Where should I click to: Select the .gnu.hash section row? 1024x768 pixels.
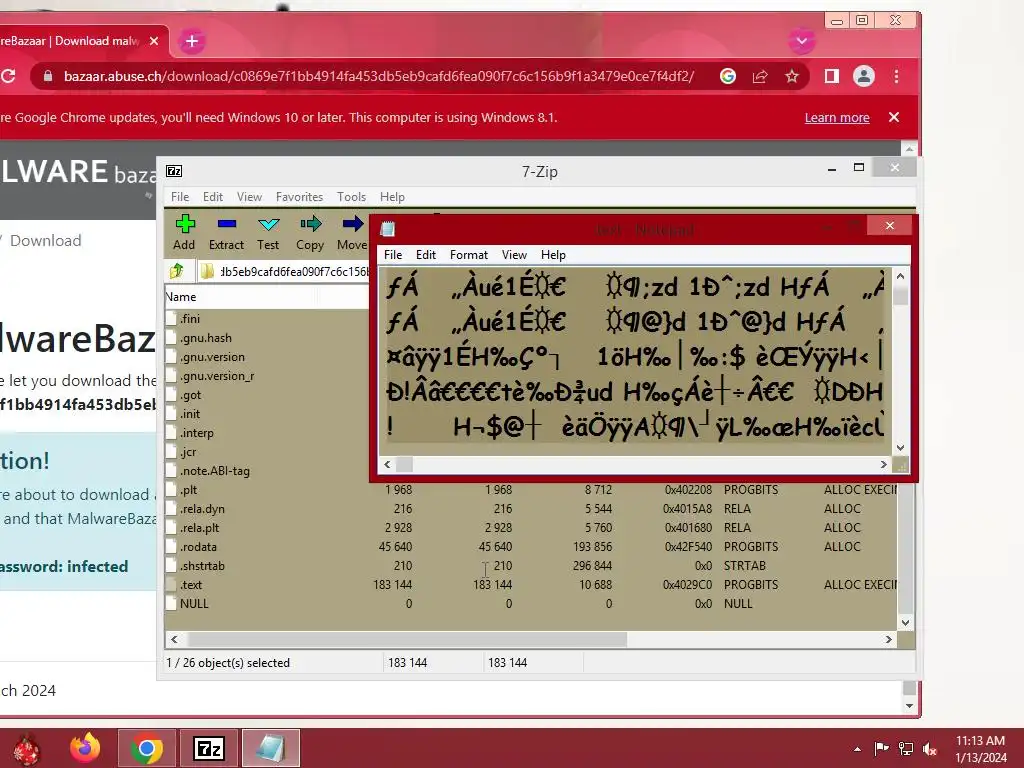[x=267, y=338]
